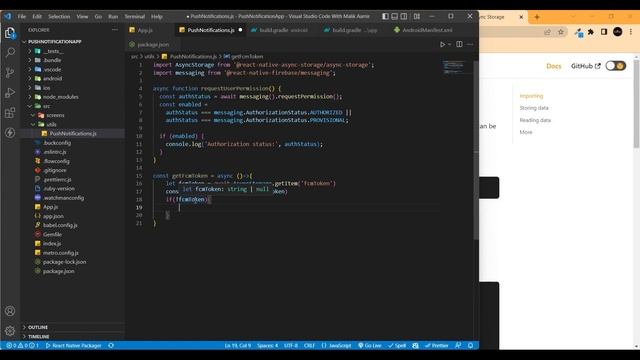Viewport: 640px width, 360px height.
Task: Open the lightning bolt activity bar icon
Action: (x=10, y=133)
